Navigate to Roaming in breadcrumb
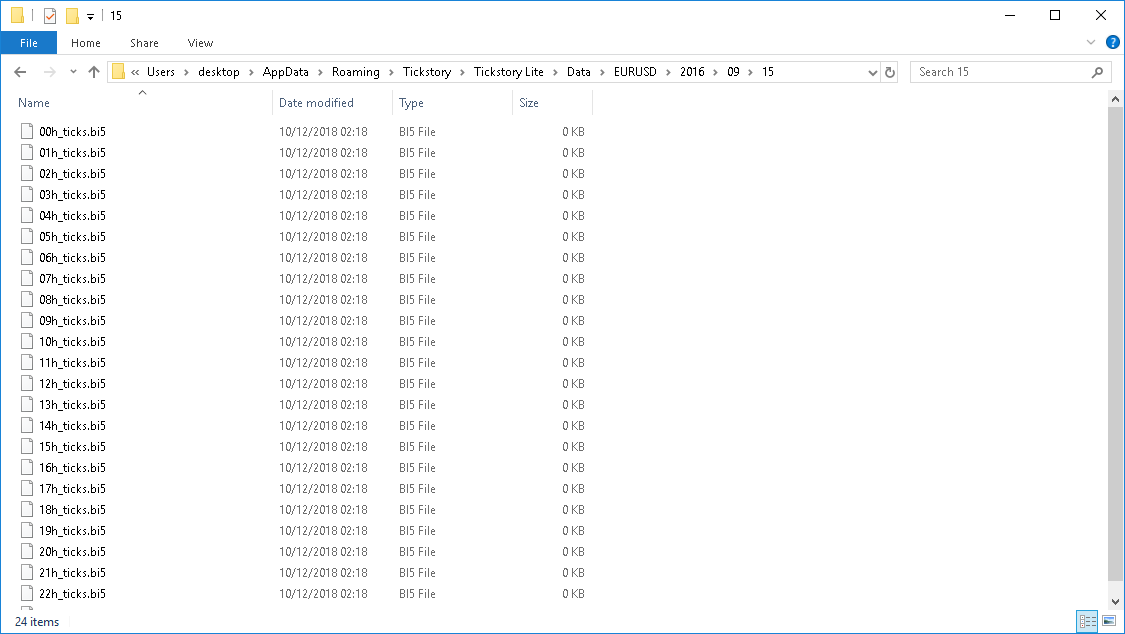 pyautogui.click(x=356, y=72)
